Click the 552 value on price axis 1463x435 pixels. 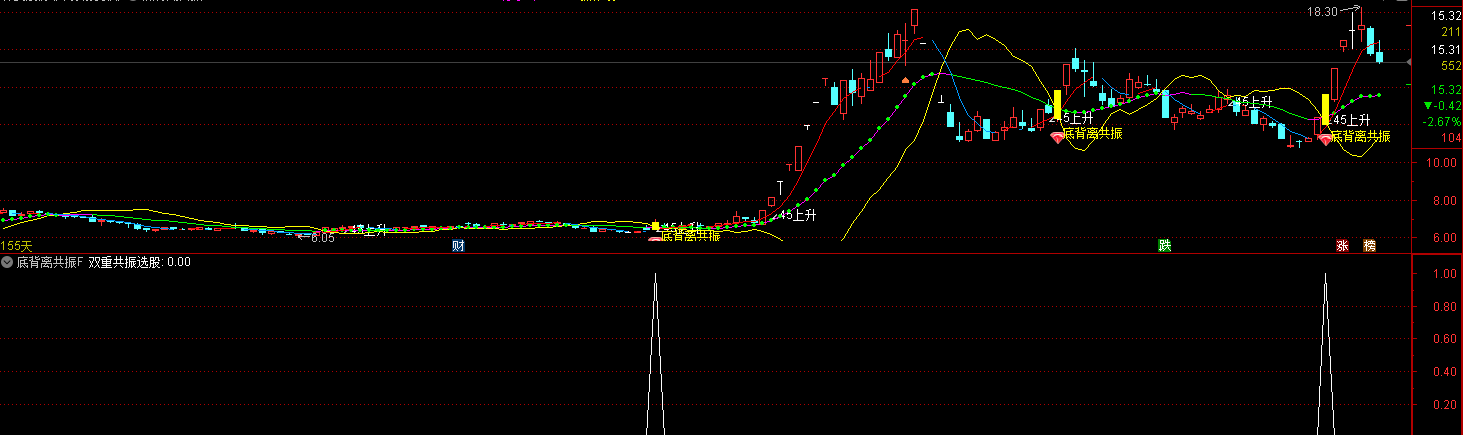1451,66
